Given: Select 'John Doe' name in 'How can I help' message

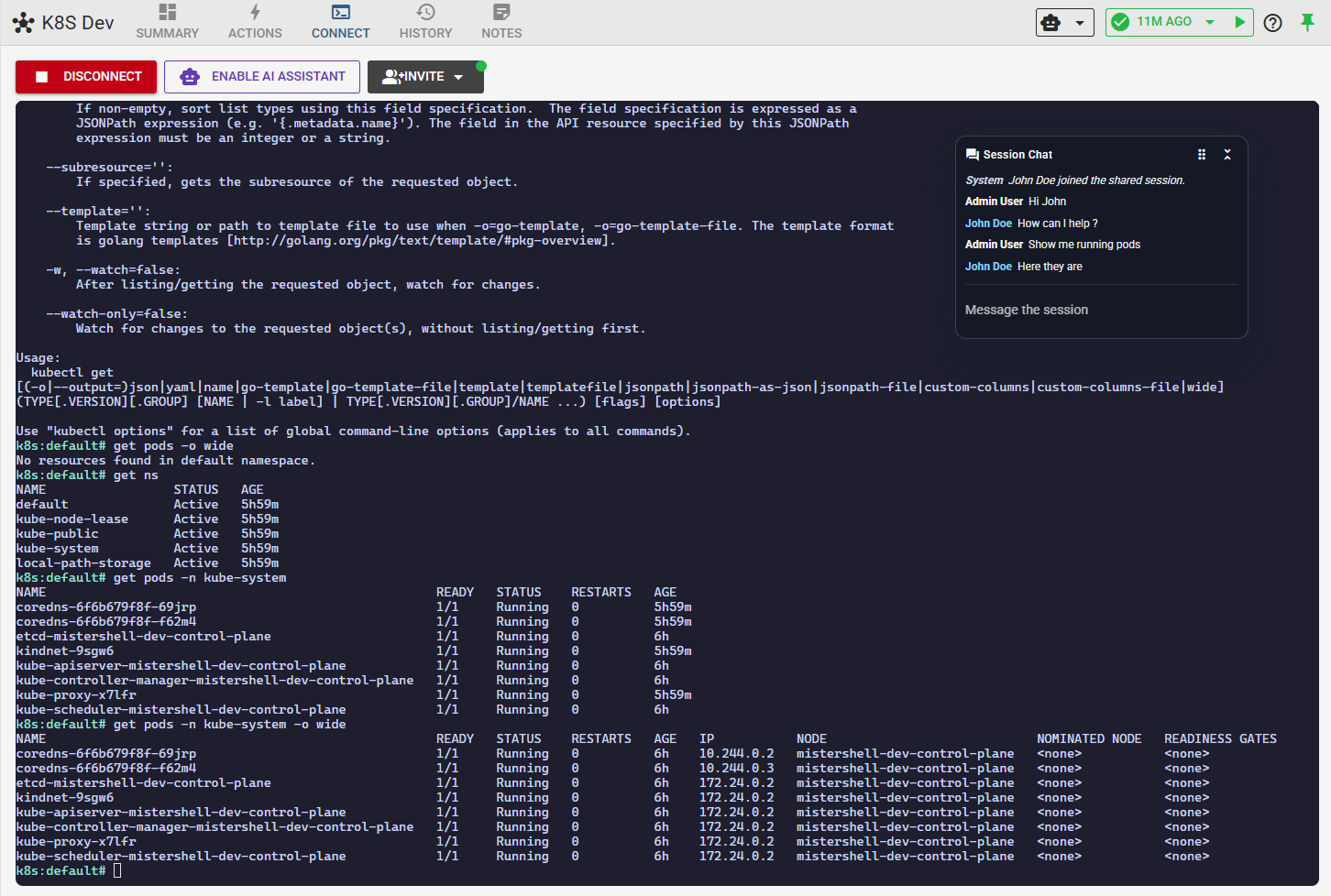Looking at the screenshot, I should point(988,224).
